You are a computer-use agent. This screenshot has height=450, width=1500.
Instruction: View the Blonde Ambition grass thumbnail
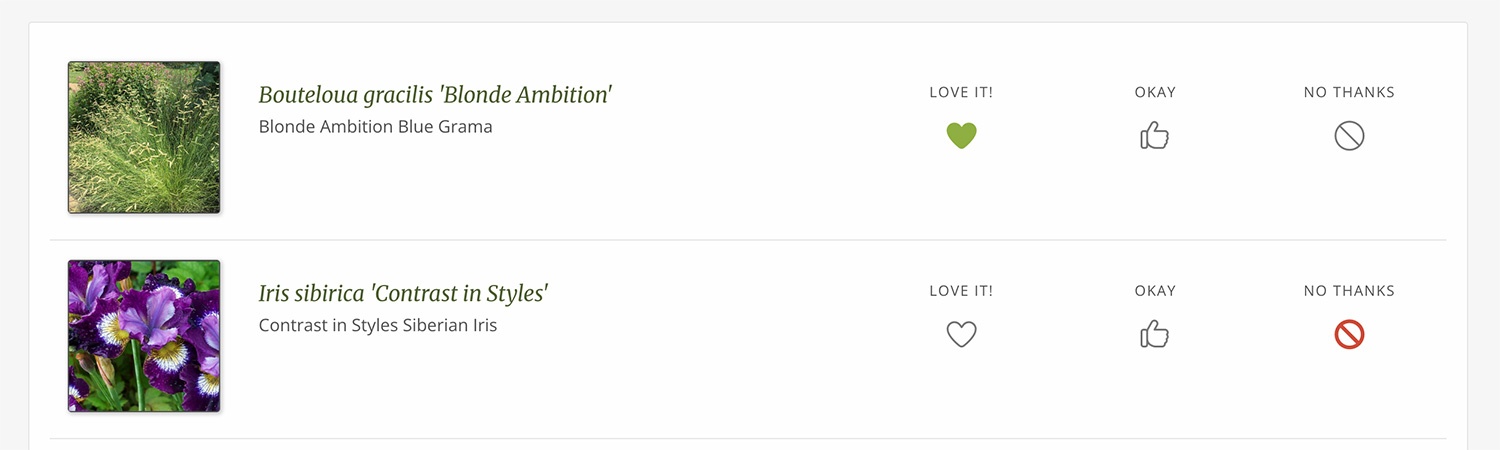click(144, 137)
